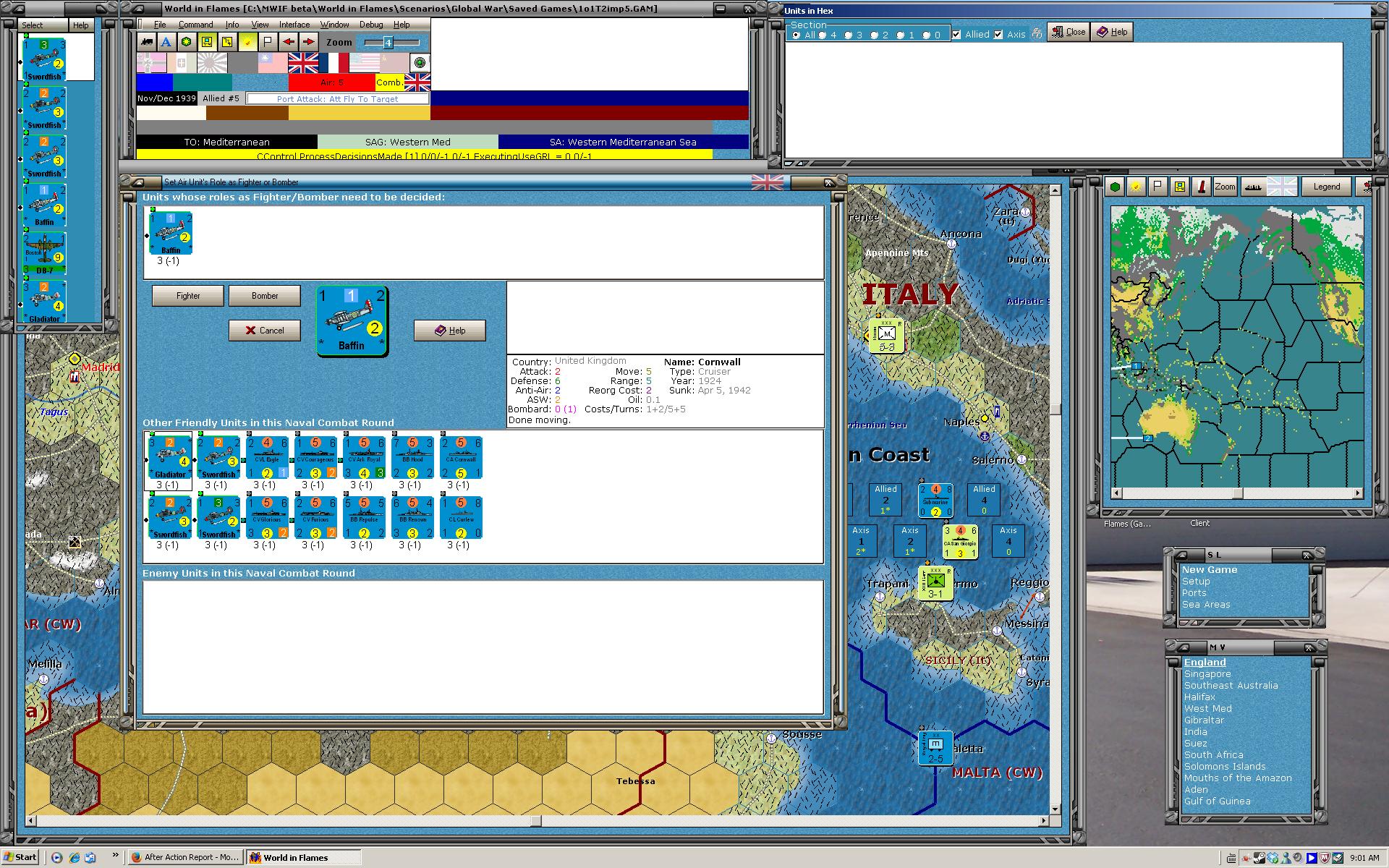Select section '3' radio button
The width and height of the screenshot is (1389, 868).
849,35
